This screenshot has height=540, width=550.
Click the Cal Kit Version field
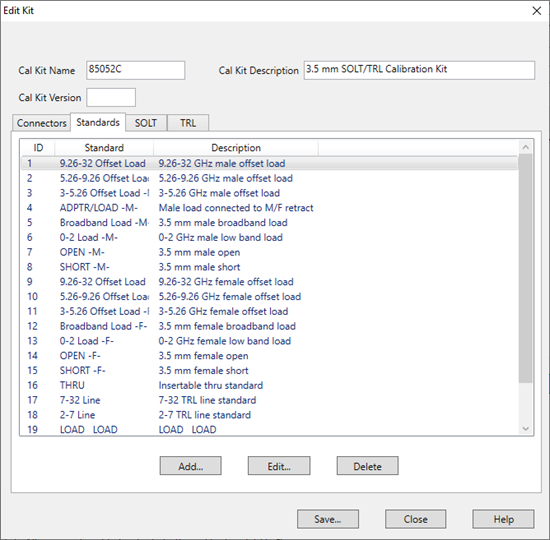[x=111, y=97]
